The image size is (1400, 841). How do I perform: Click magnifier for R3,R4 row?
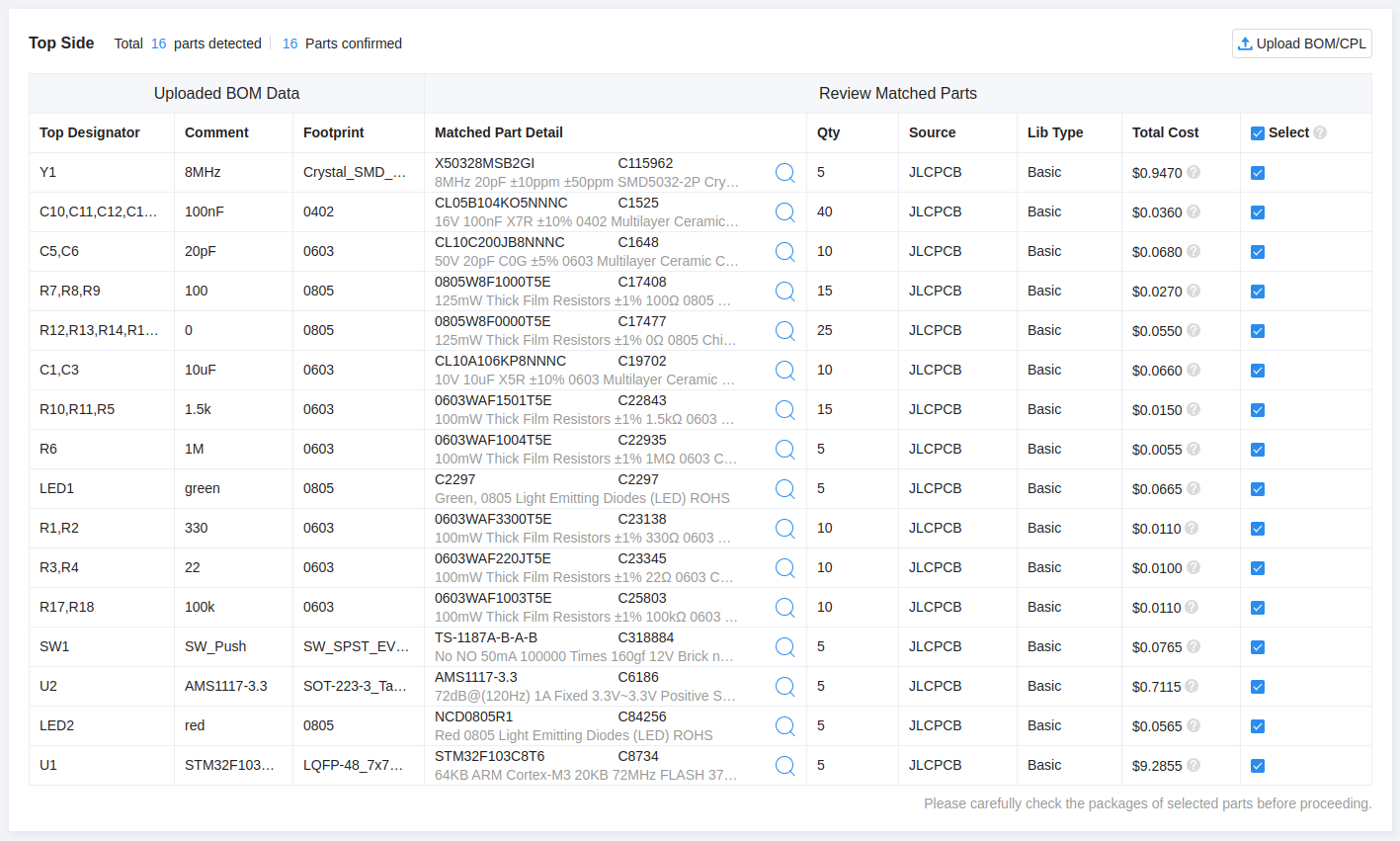point(785,568)
